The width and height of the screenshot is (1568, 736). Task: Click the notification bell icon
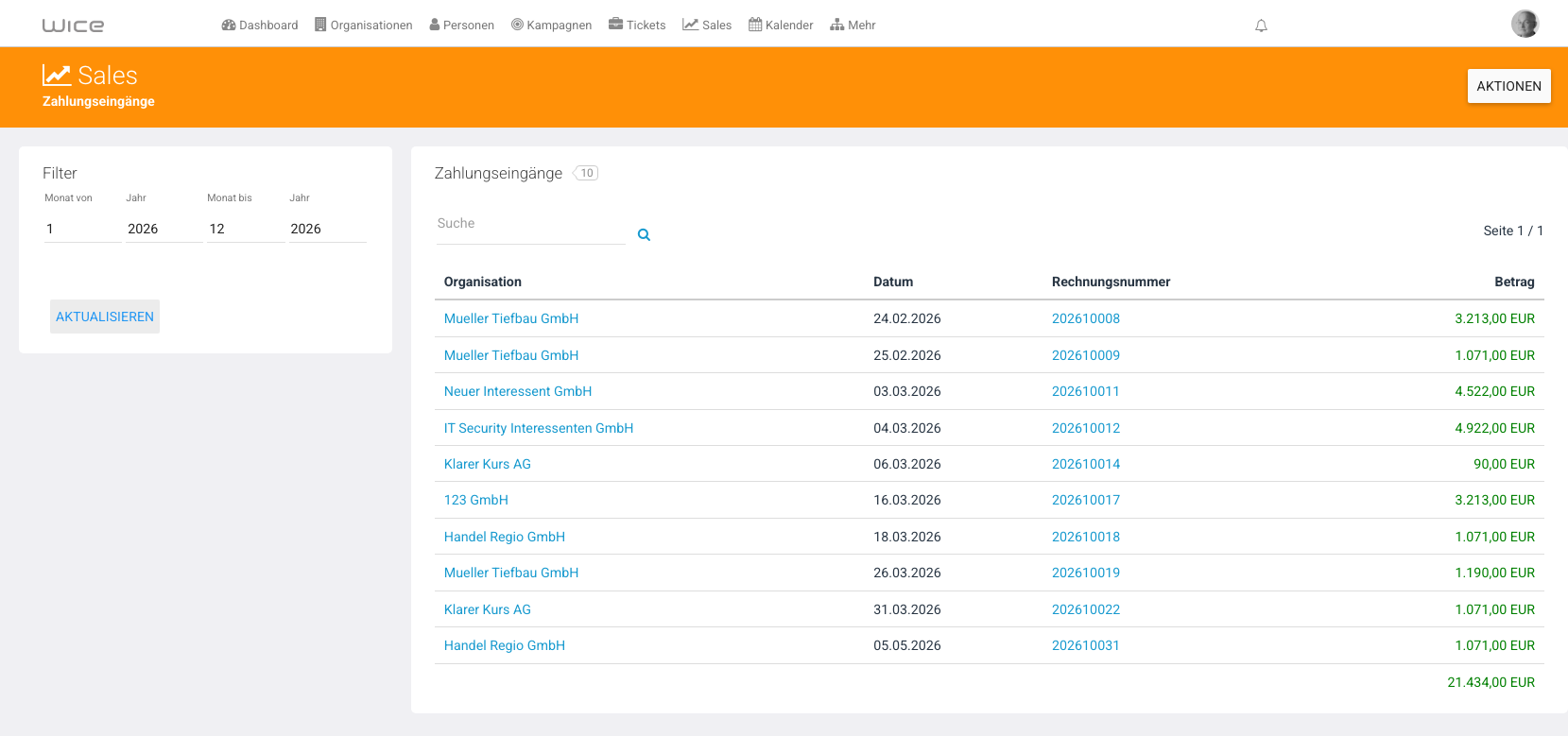(x=1261, y=26)
